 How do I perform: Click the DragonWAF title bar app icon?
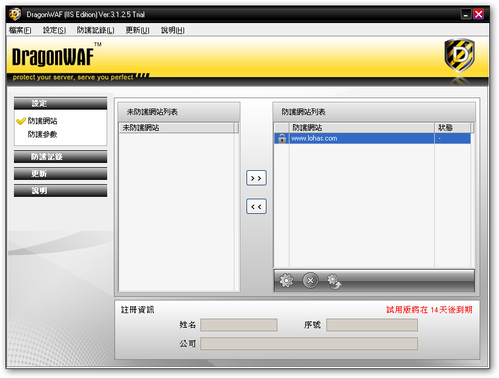15,14
